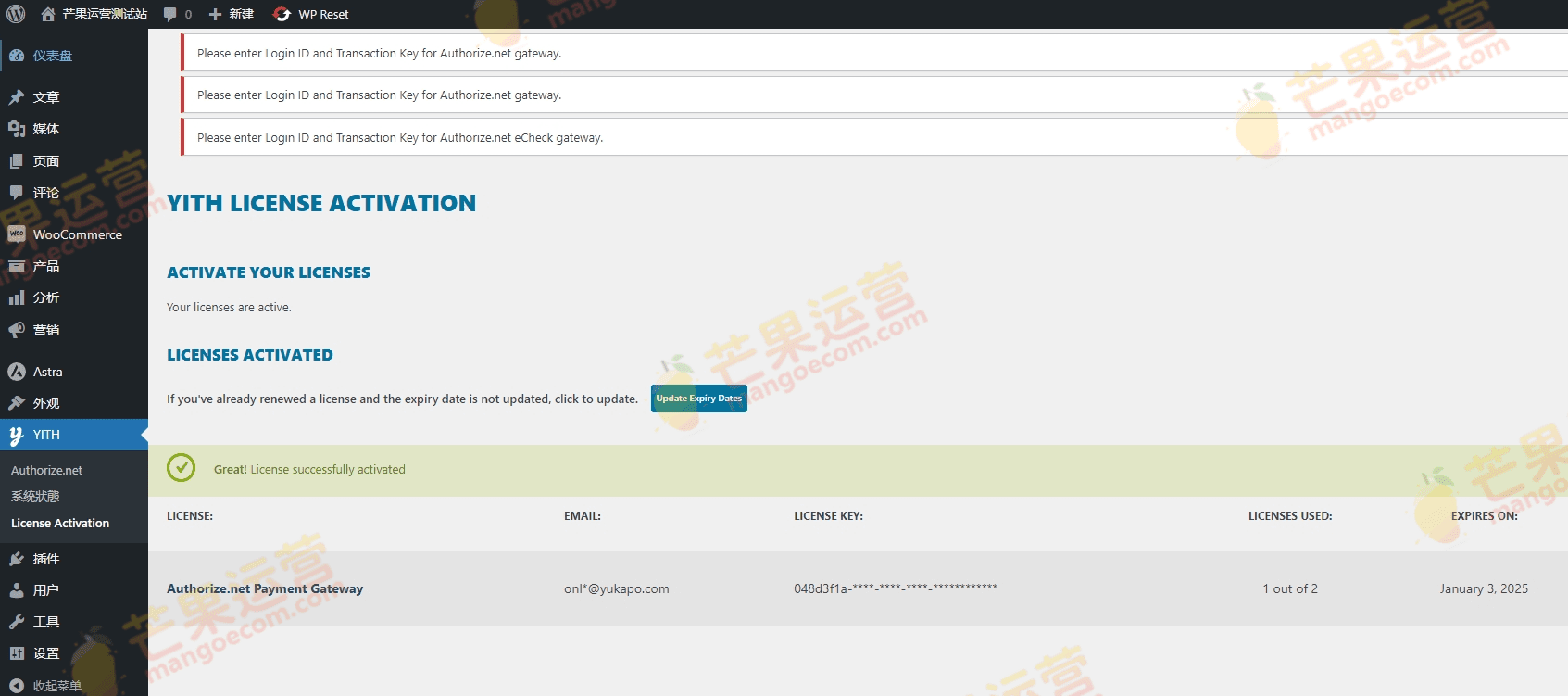
Task: Open the 文章 posts menu
Action: click(74, 97)
